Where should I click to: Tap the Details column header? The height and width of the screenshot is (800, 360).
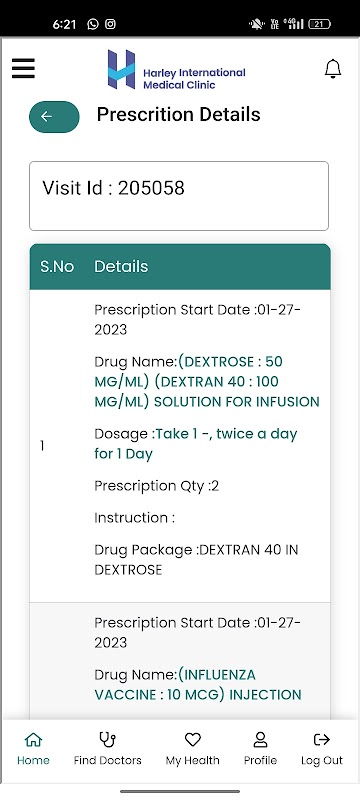click(x=121, y=266)
